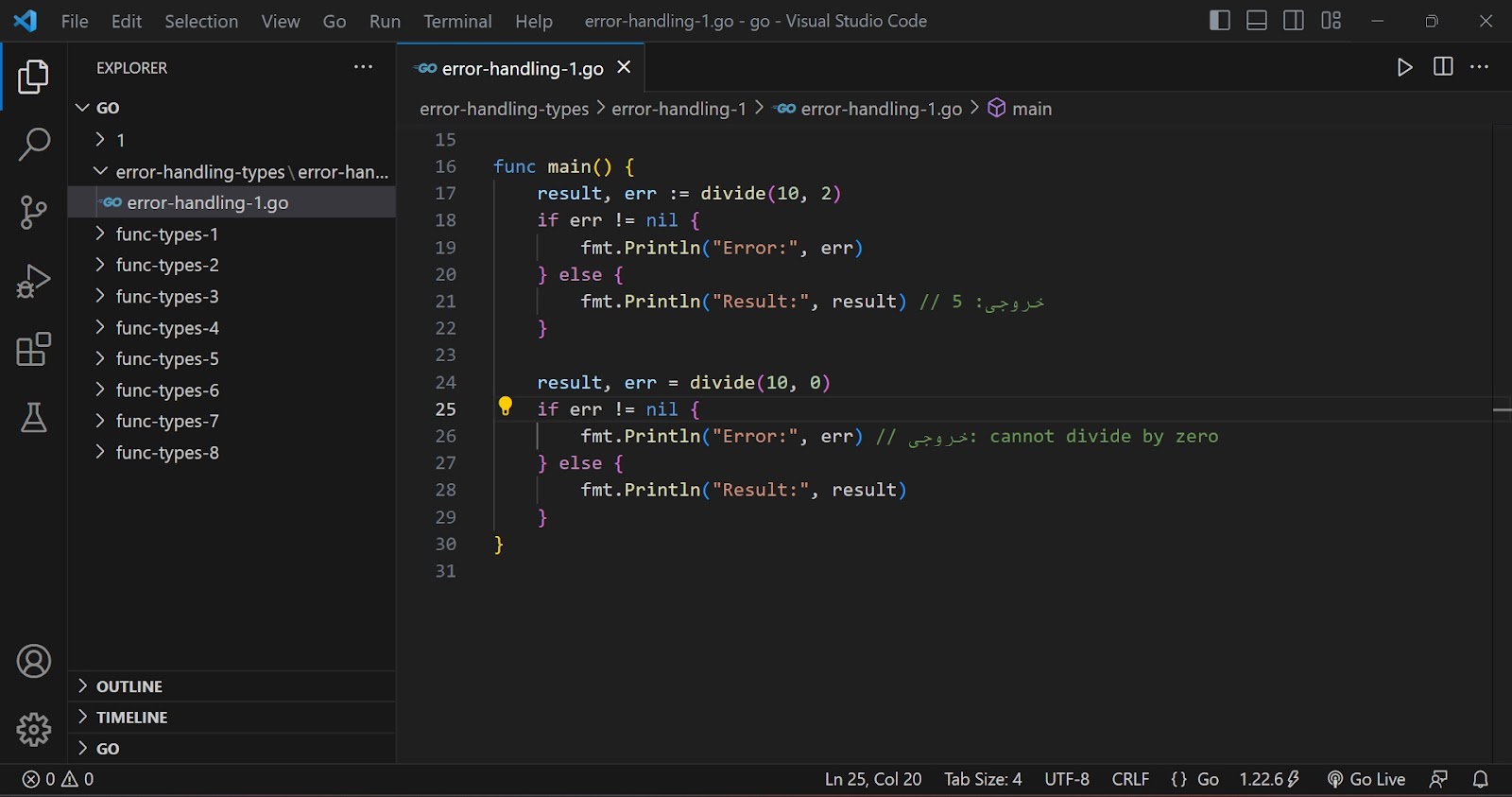This screenshot has height=797, width=1512.
Task: Open the Run and Debug view icon
Action: (x=33, y=281)
